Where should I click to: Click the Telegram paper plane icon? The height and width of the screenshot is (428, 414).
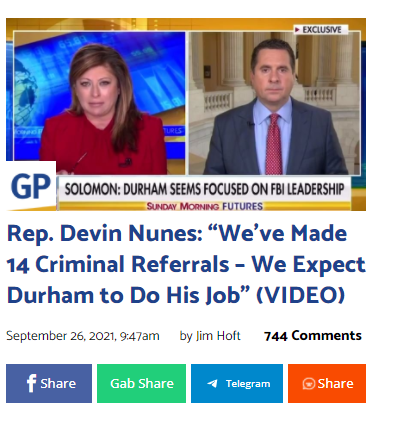212,384
